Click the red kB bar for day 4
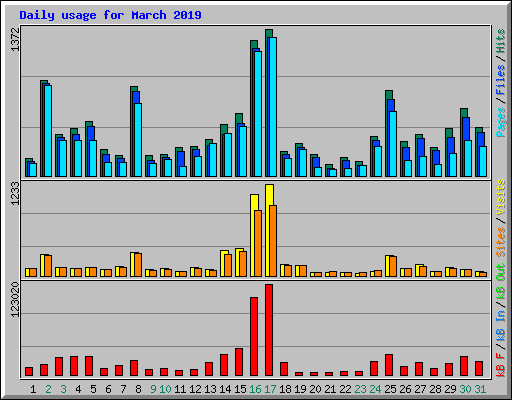 74,366
